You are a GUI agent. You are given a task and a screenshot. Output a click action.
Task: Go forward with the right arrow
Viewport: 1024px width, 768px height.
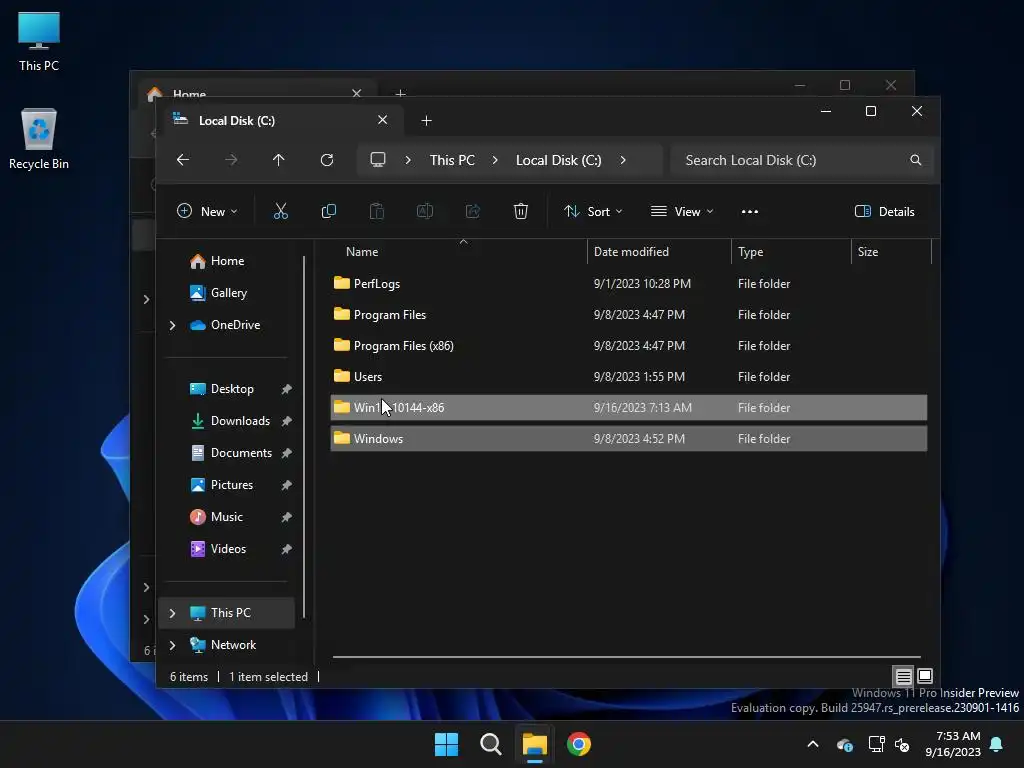tap(231, 160)
